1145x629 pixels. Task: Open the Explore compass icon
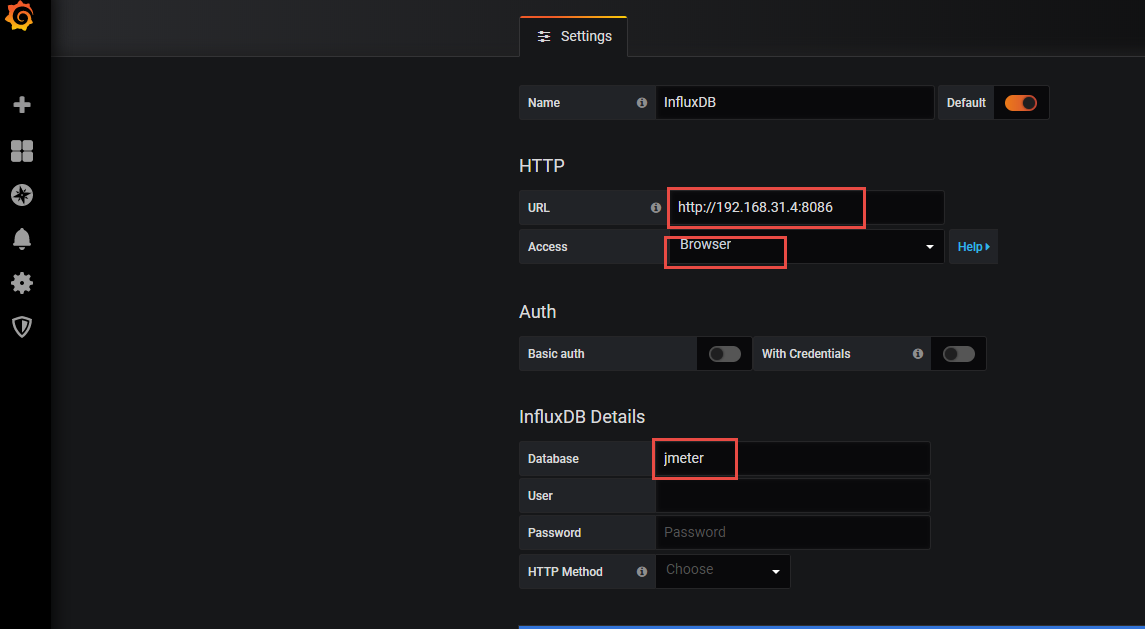22,195
